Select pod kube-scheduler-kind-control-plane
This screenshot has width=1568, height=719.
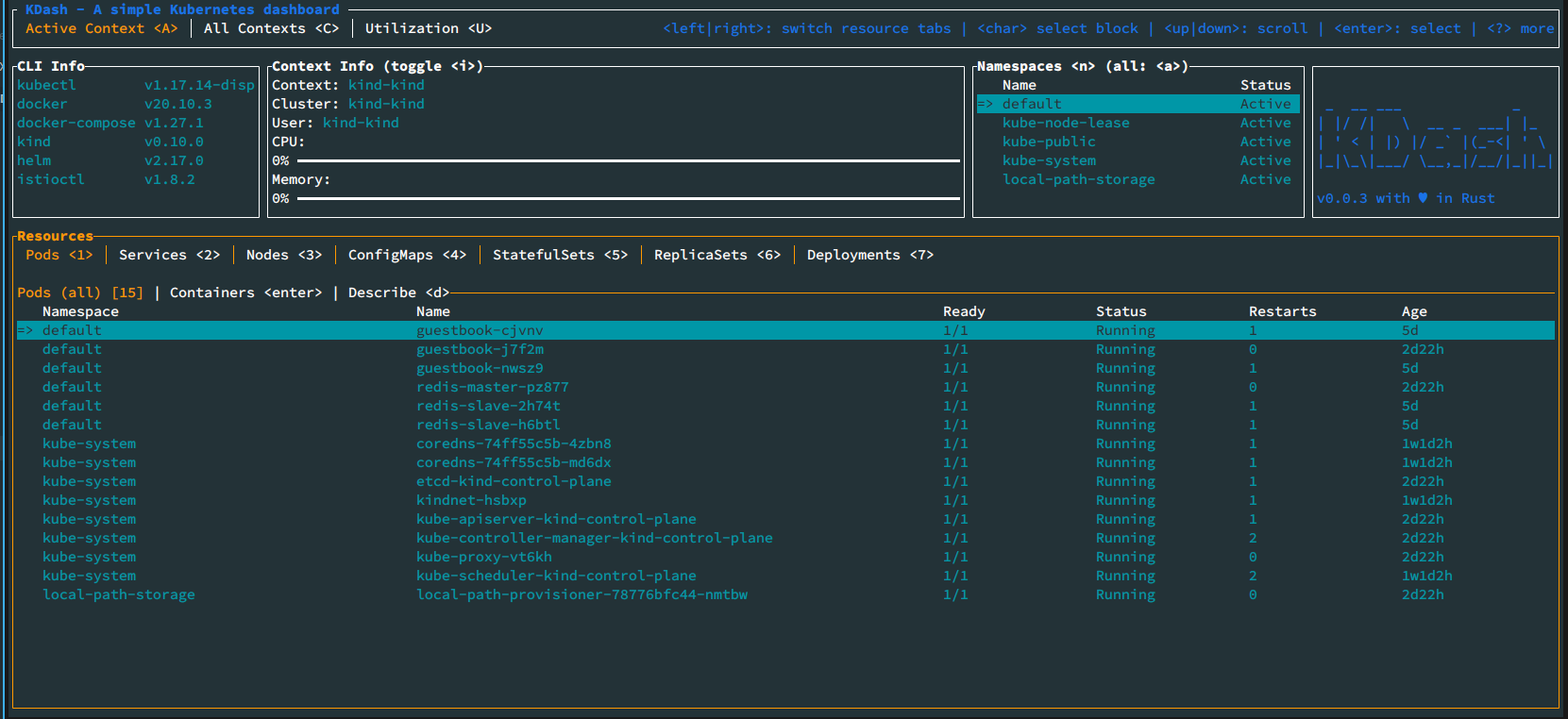pyautogui.click(x=785, y=576)
